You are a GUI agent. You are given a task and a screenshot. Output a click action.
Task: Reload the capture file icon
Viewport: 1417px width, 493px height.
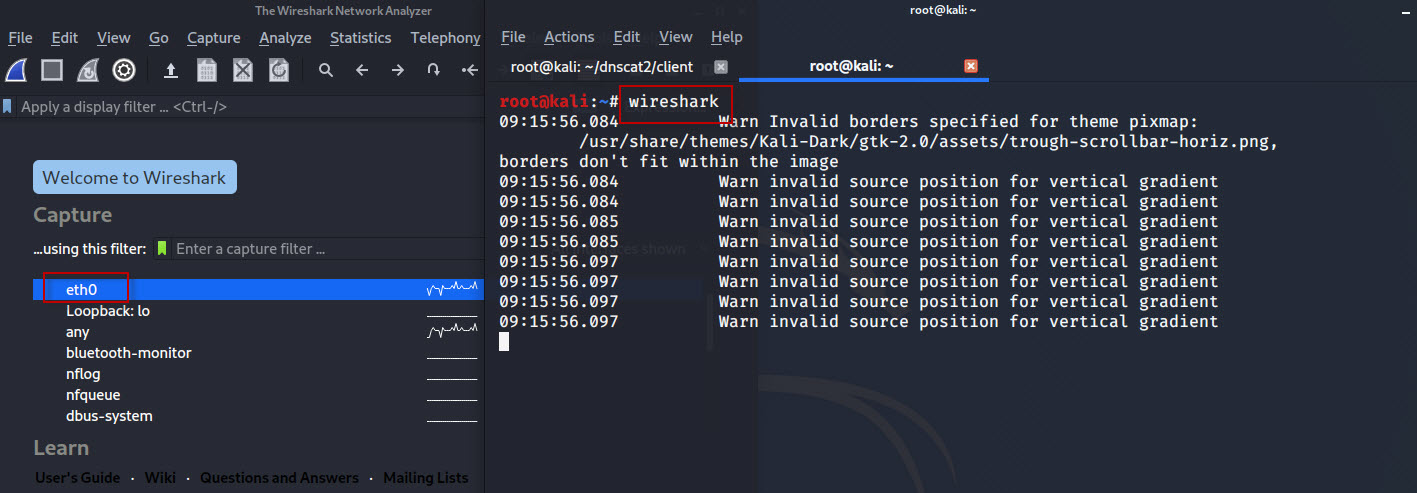tap(279, 70)
